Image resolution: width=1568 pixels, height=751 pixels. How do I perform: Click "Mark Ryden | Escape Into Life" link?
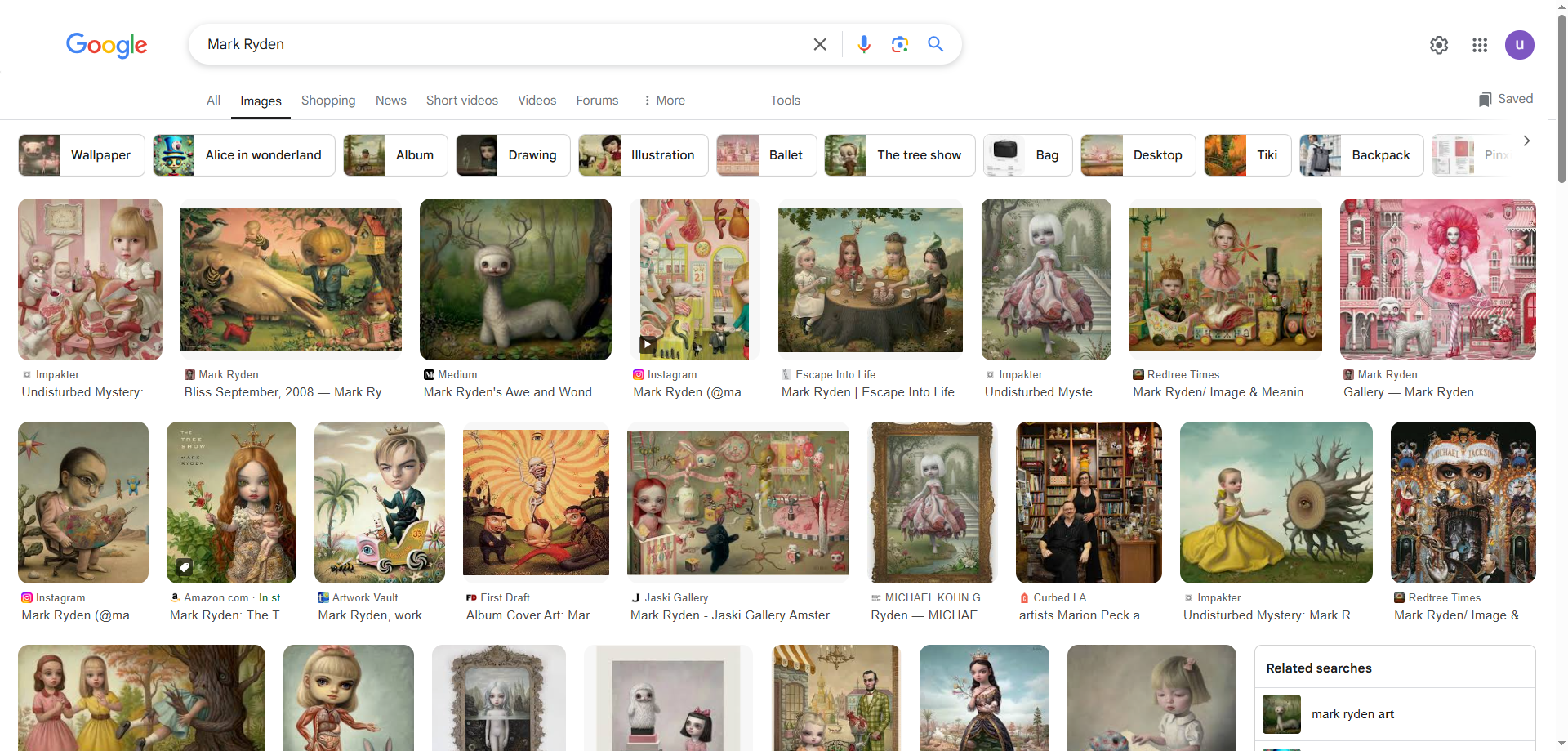click(868, 392)
